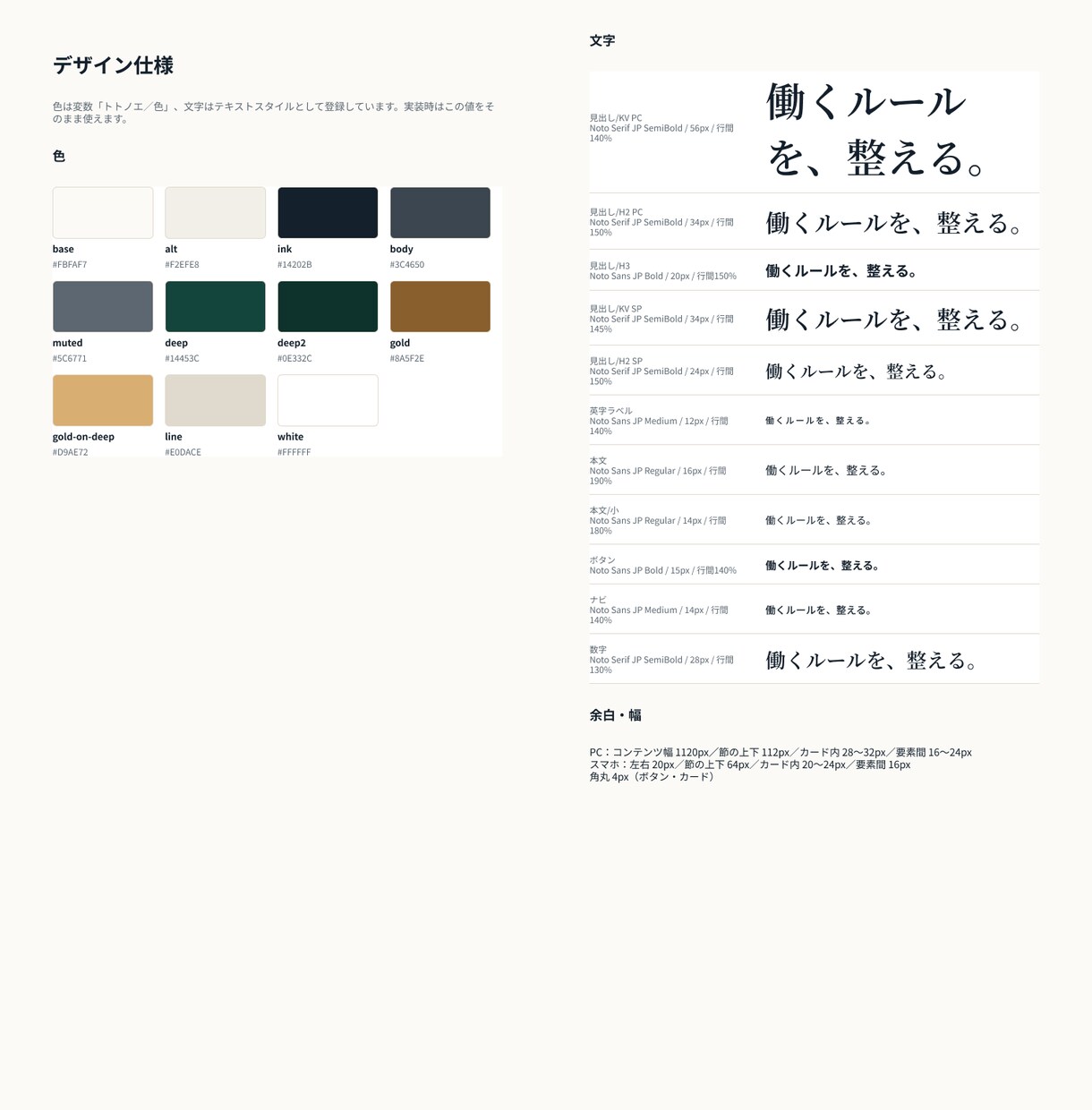Click the ボタン bold sample text
The width and height of the screenshot is (1092, 1110).
[x=823, y=566]
